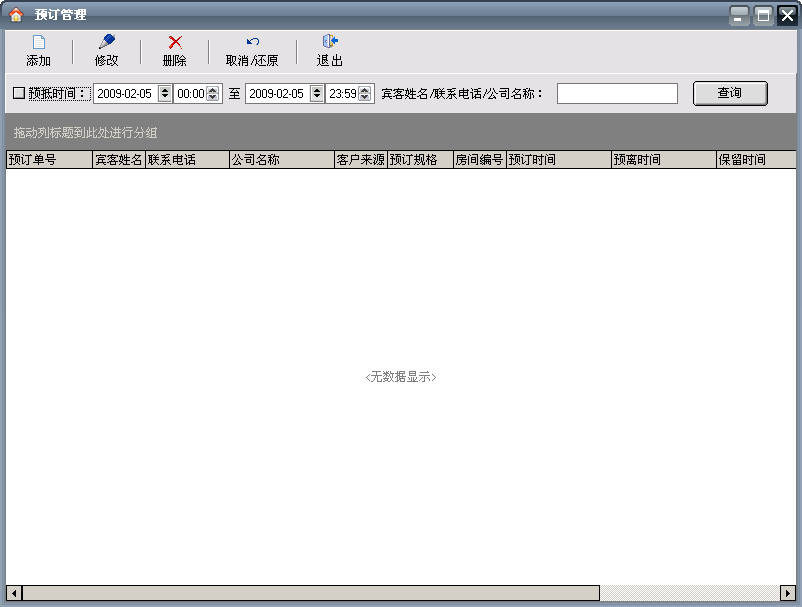Close the 预订管理 window
This screenshot has width=802, height=607.
787,16
